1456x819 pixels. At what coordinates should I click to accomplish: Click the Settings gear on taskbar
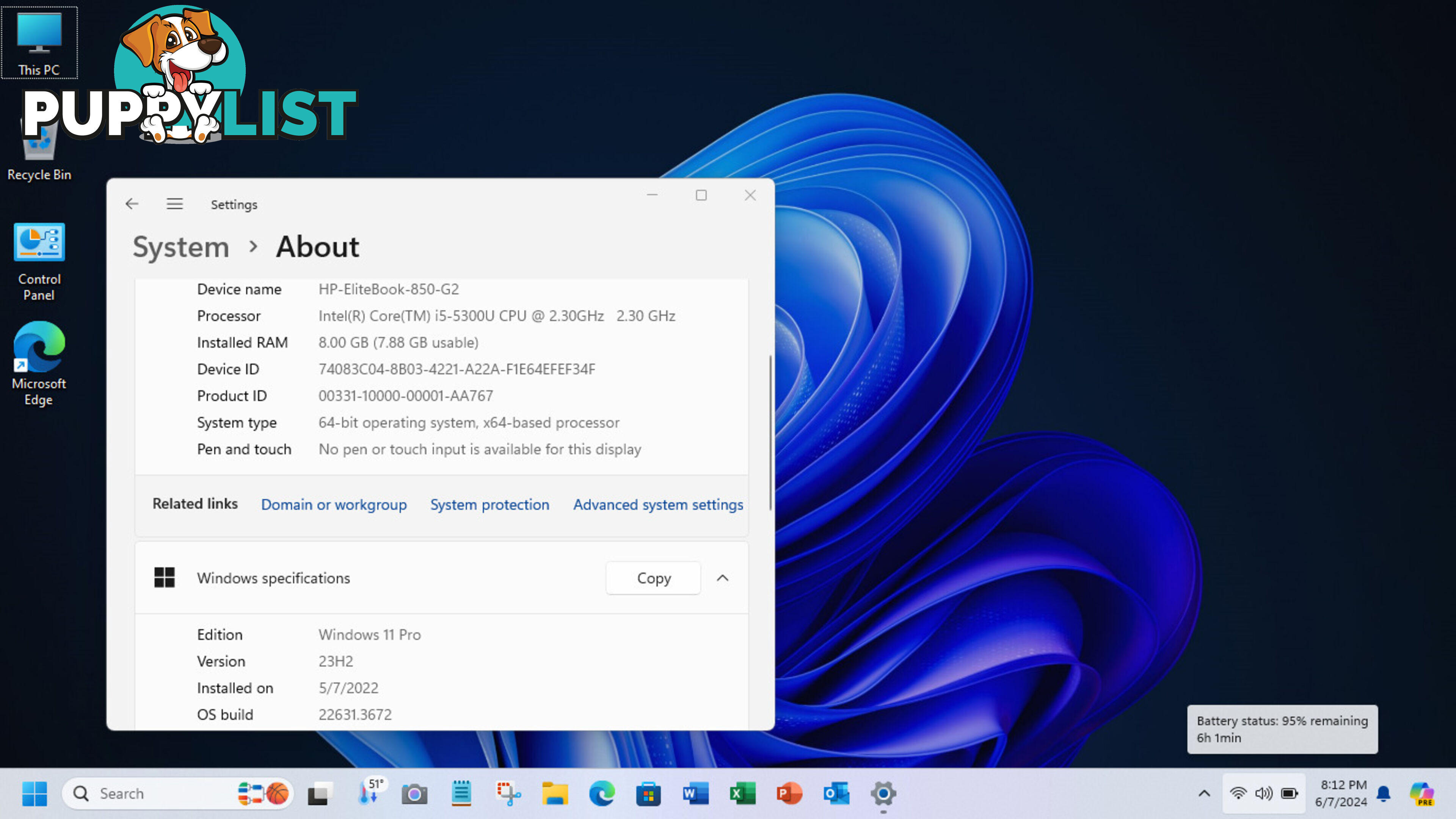click(883, 794)
